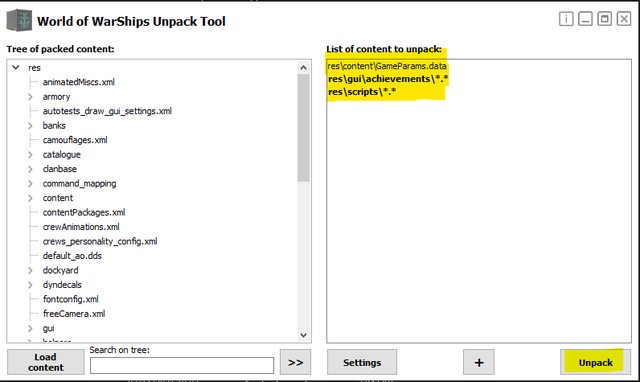Expand the dockyard folder

pyautogui.click(x=30, y=270)
